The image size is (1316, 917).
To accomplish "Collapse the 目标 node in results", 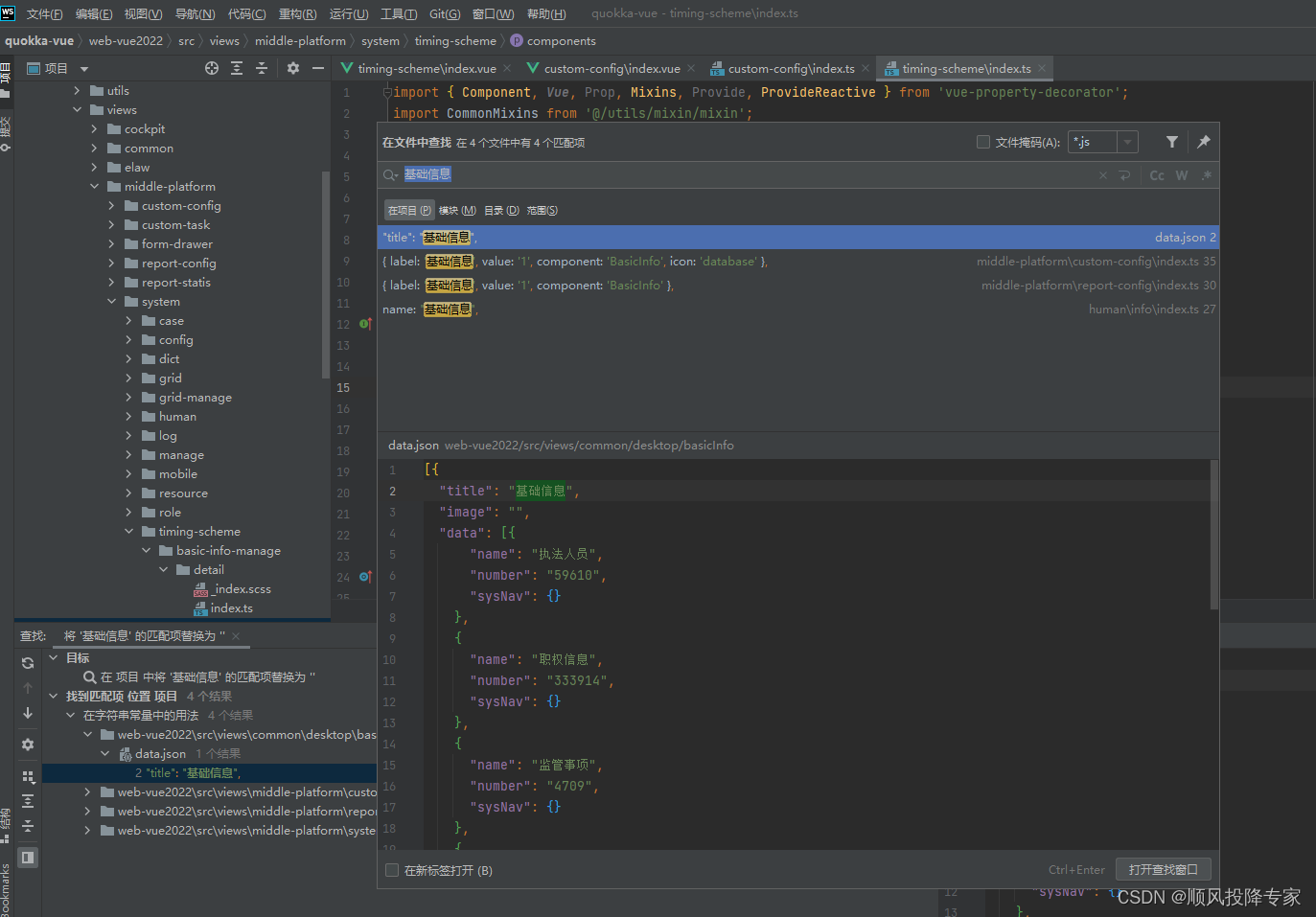I will click(x=54, y=658).
